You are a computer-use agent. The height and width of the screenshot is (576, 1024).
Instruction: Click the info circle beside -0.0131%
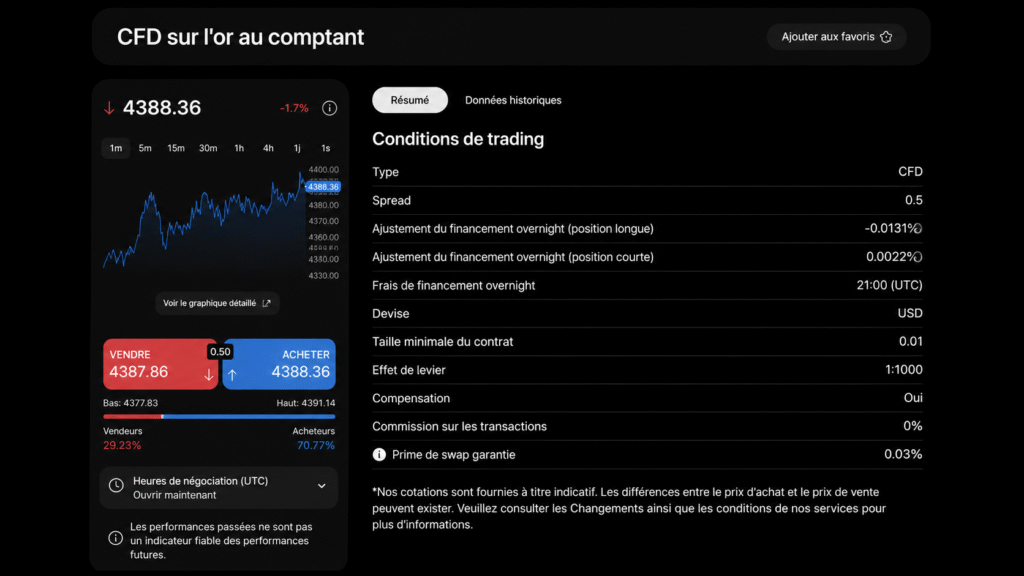918,229
